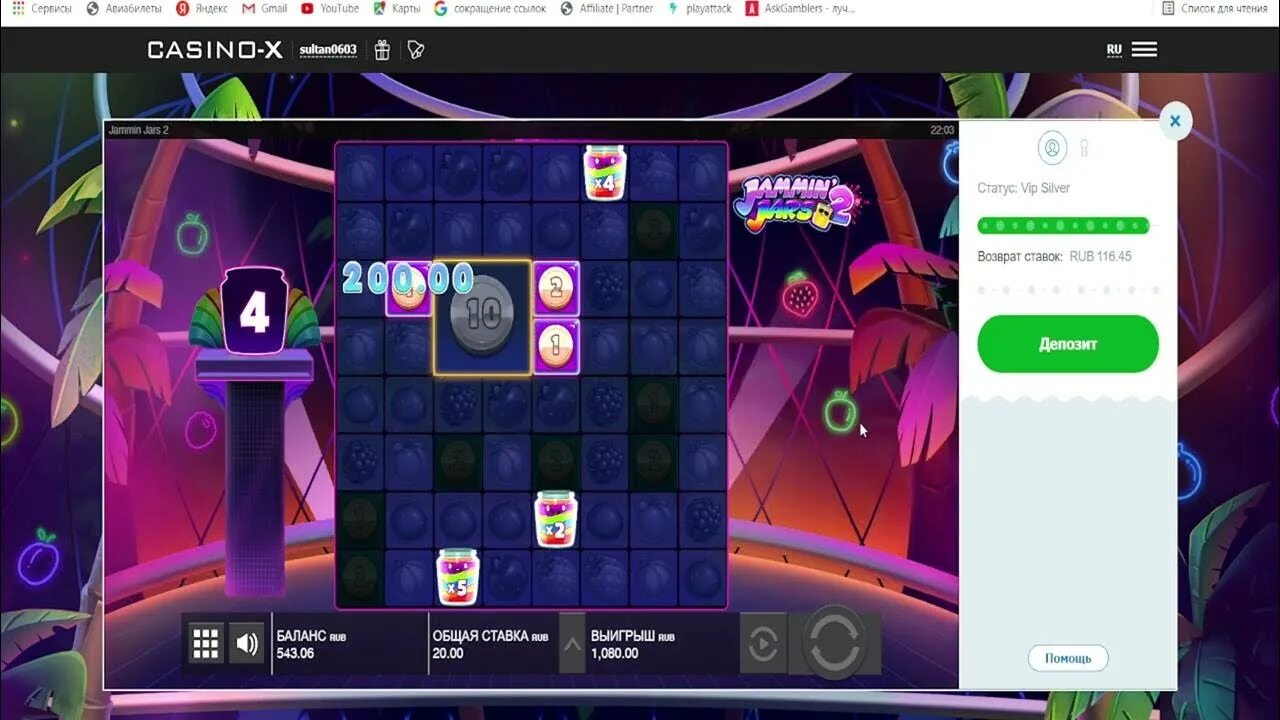The image size is (1280, 720).
Task: Click the Помощь help button
Action: pos(1068,658)
